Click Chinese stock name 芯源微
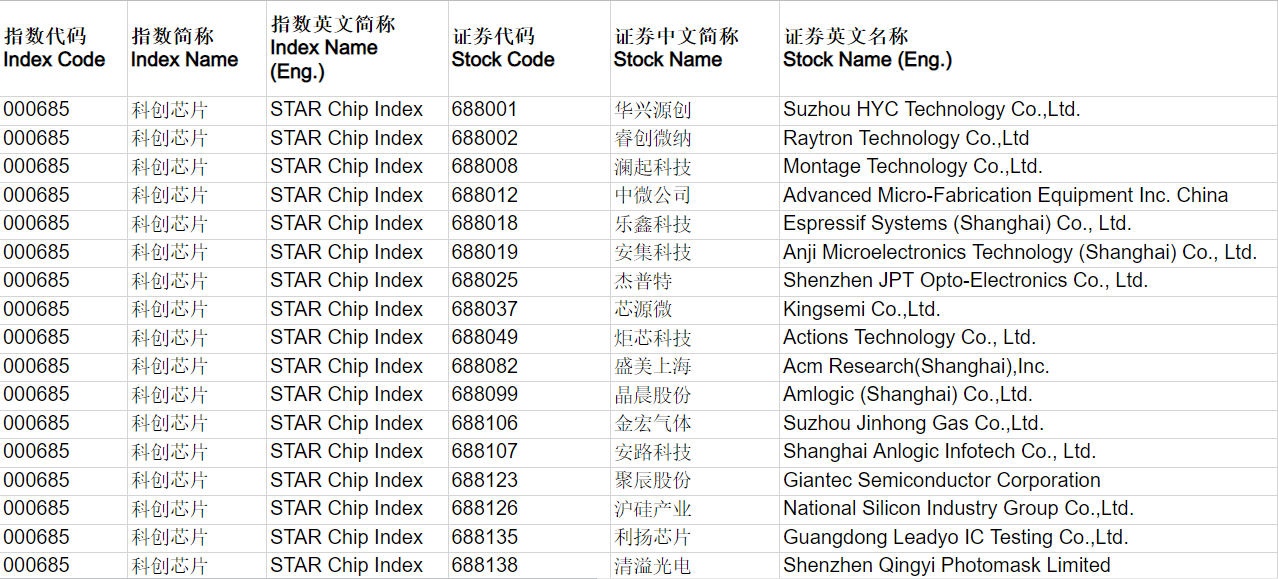1278x579 pixels. pos(643,309)
